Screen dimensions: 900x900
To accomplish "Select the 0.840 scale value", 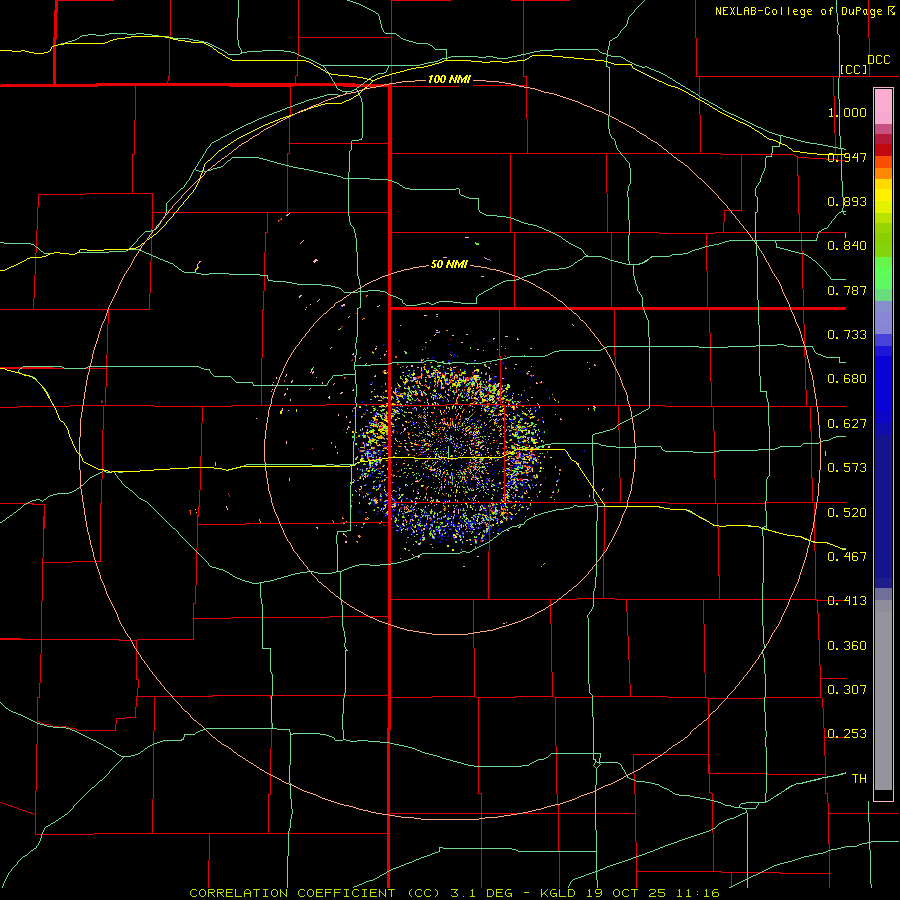I will coord(847,246).
